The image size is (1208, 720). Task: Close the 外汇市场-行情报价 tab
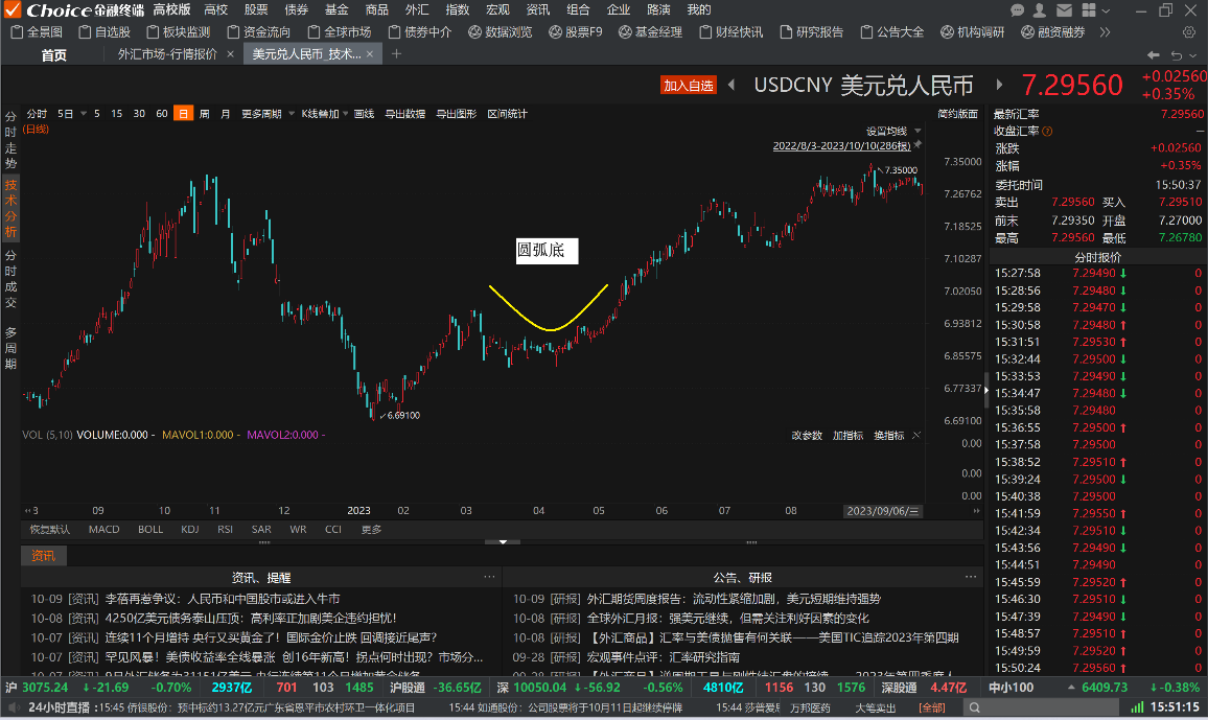pyautogui.click(x=230, y=54)
